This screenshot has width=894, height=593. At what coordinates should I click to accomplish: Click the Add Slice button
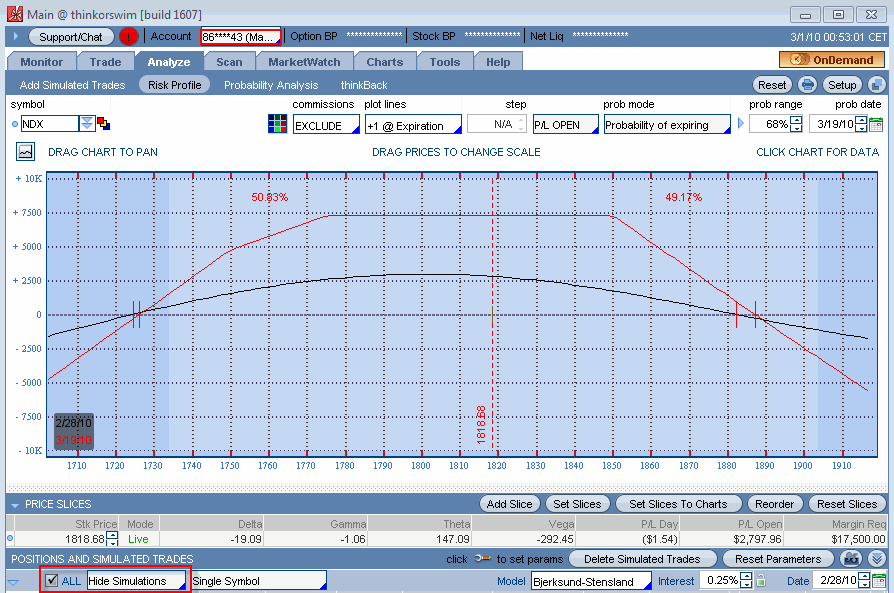click(x=510, y=504)
